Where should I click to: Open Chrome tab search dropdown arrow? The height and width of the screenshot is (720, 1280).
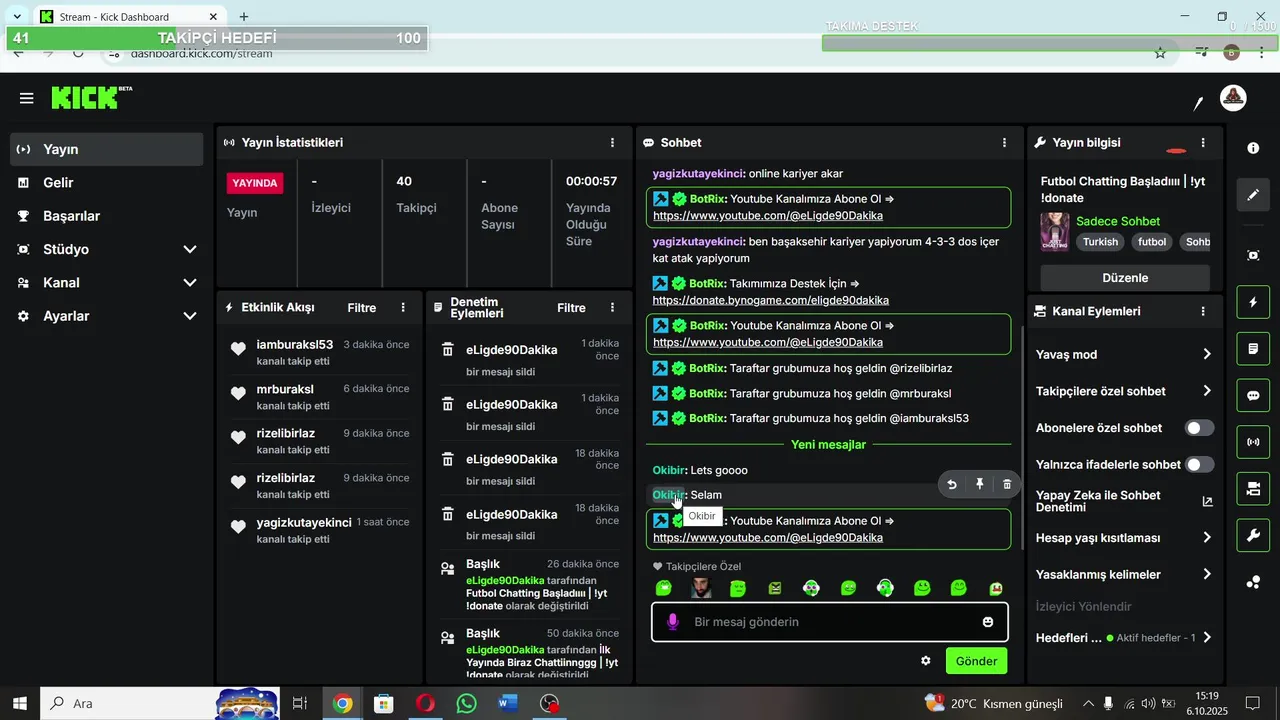click(x=17, y=17)
